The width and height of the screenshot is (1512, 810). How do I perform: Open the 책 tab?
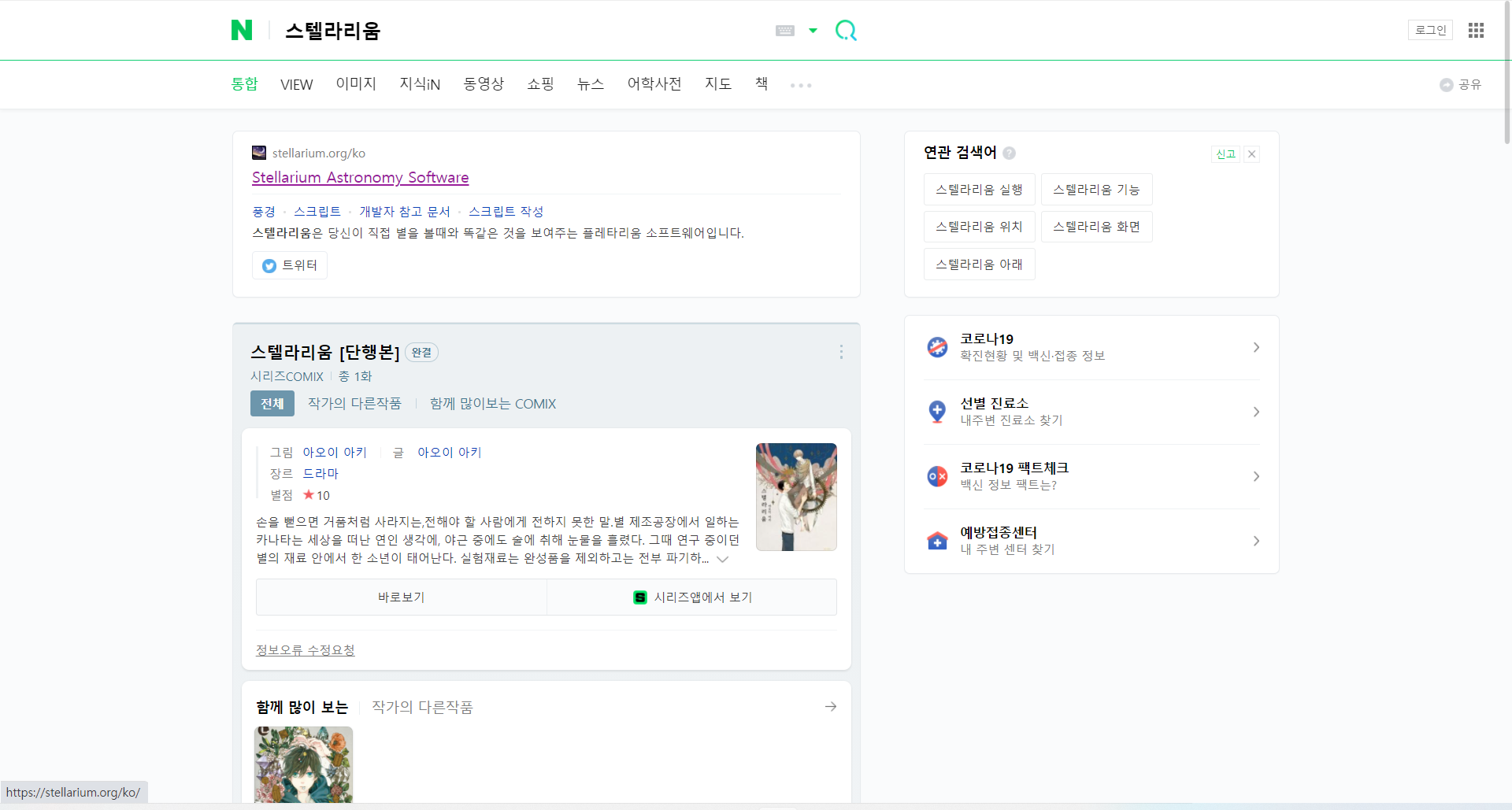pos(762,83)
